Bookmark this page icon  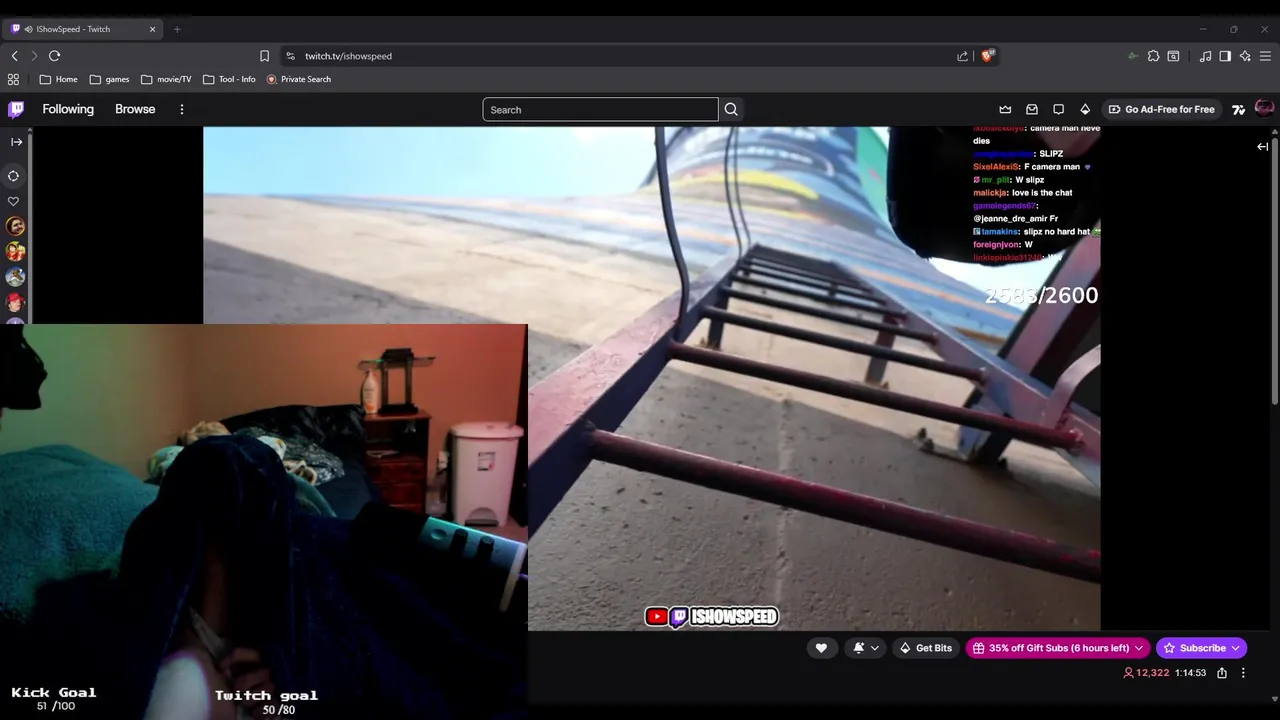[264, 56]
